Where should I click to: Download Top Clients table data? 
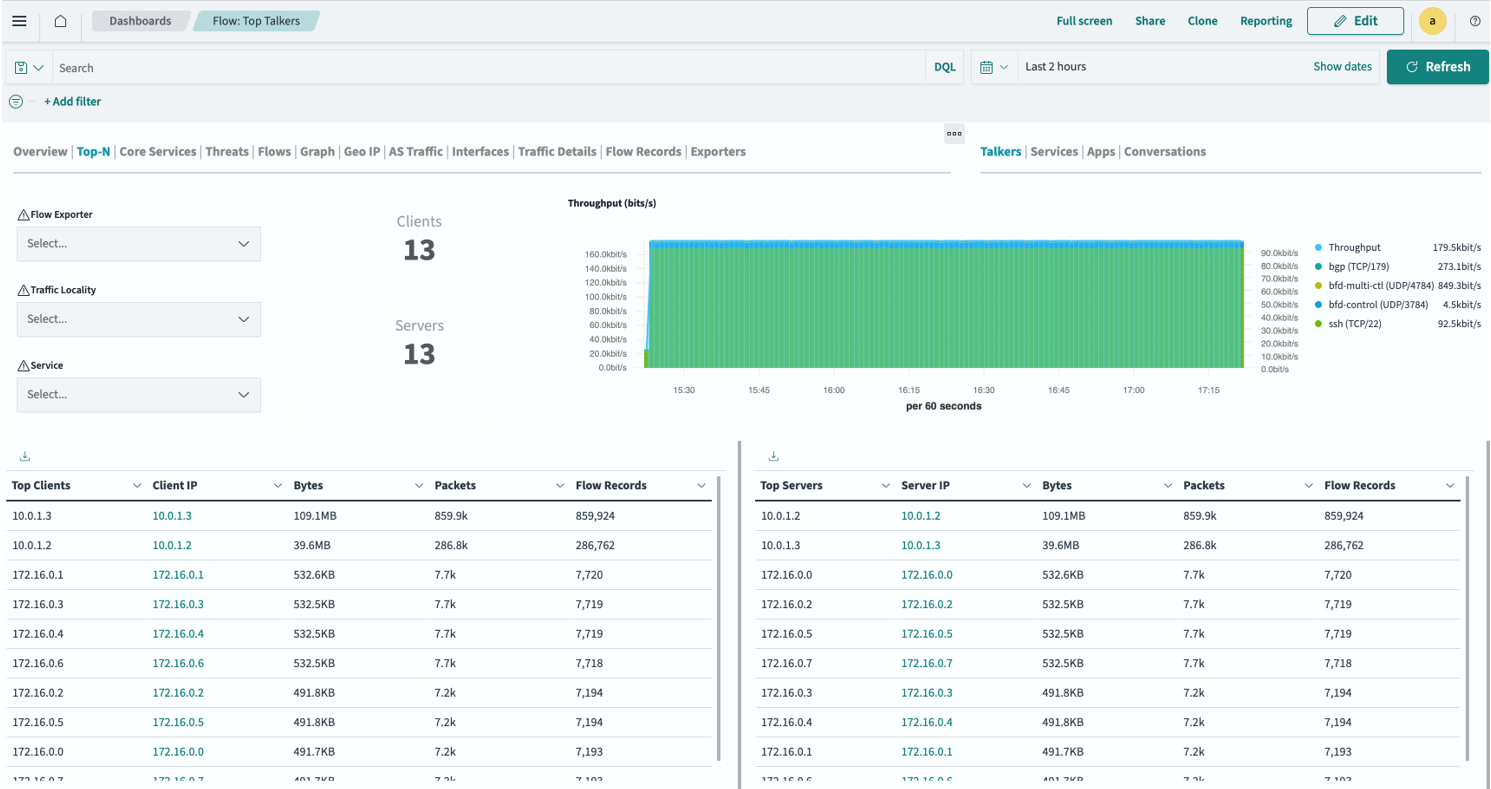point(25,457)
